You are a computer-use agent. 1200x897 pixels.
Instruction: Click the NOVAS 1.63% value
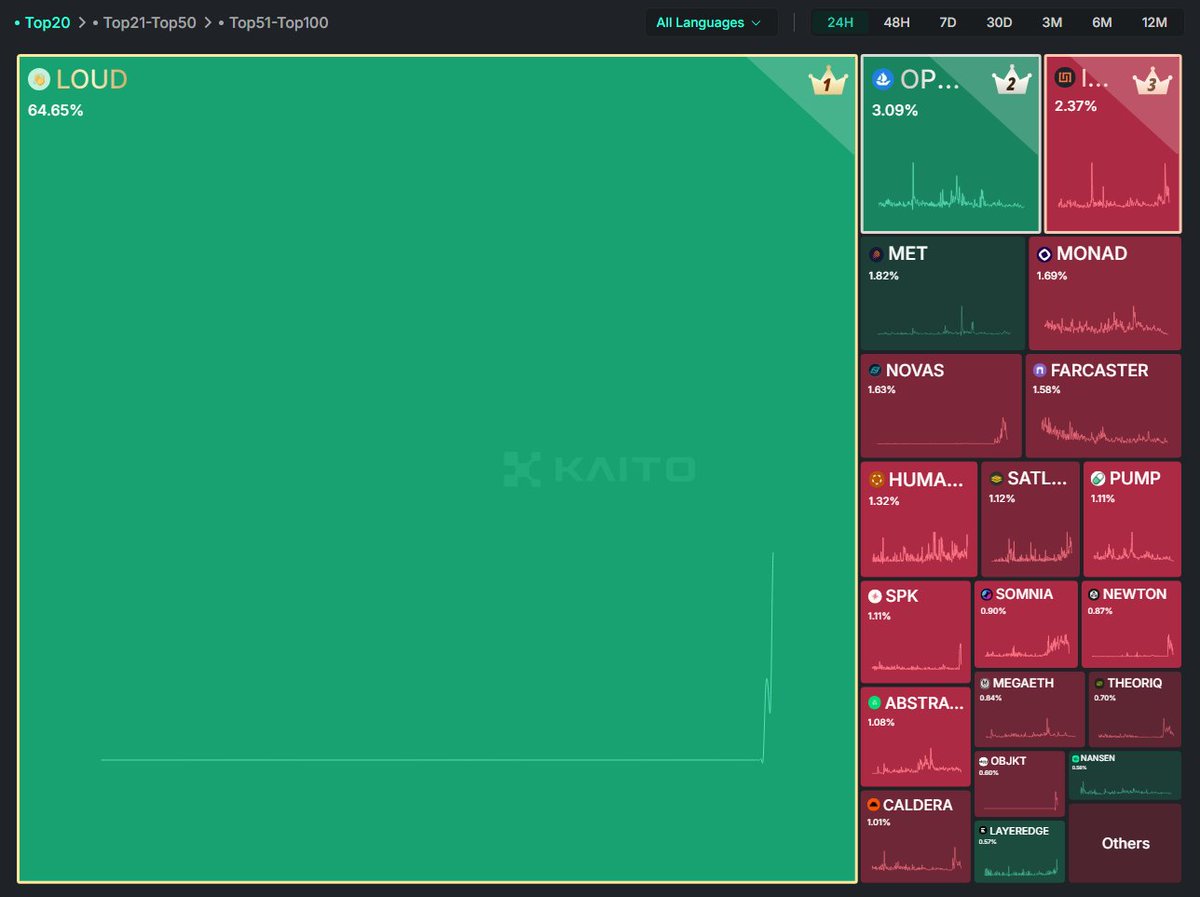point(882,390)
